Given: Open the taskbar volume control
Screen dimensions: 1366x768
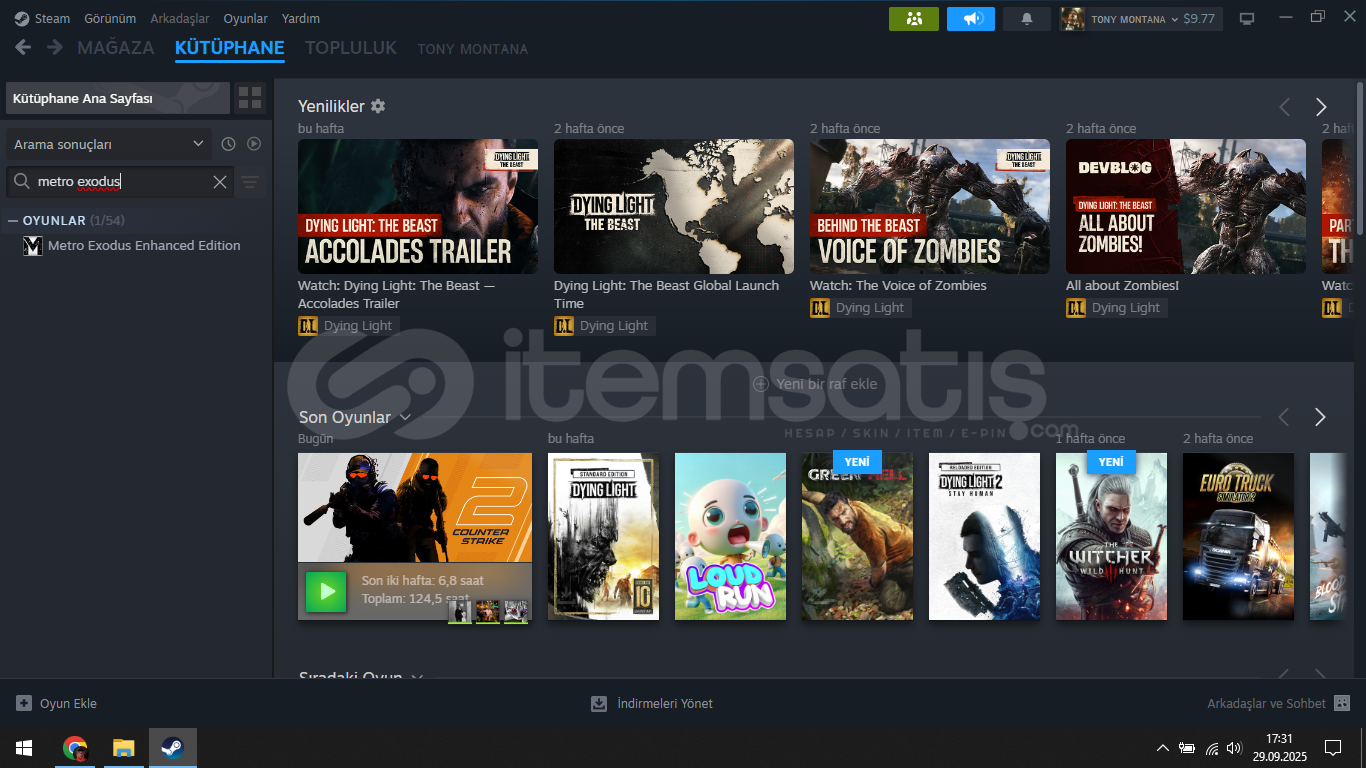Looking at the screenshot, I should (x=1234, y=748).
